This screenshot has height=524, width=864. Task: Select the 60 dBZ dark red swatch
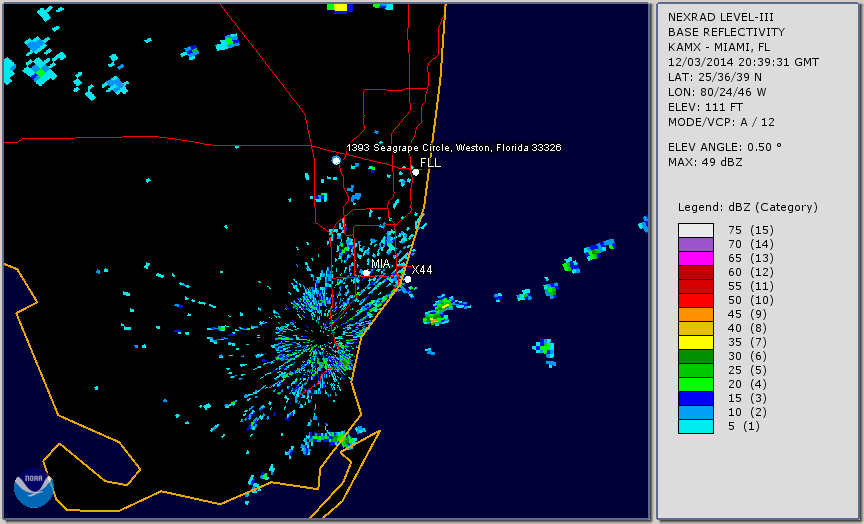[x=696, y=272]
